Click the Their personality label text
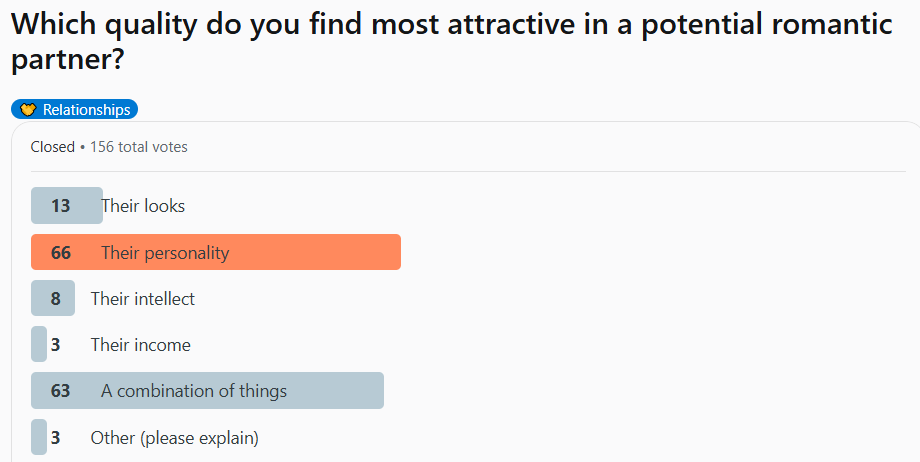920x462 pixels. [165, 252]
